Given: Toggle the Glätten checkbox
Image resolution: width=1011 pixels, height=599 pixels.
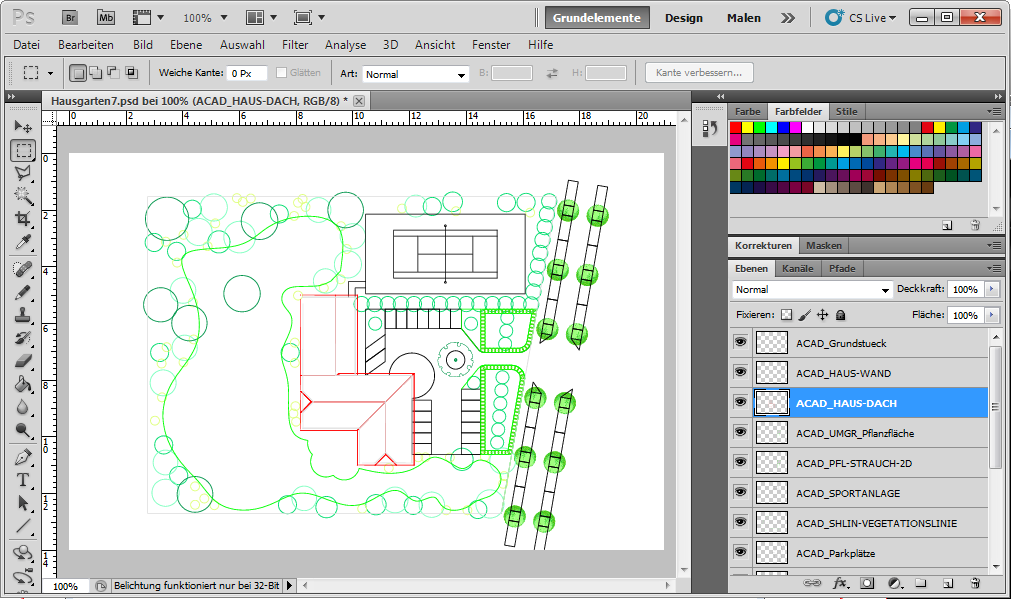Looking at the screenshot, I should [282, 73].
